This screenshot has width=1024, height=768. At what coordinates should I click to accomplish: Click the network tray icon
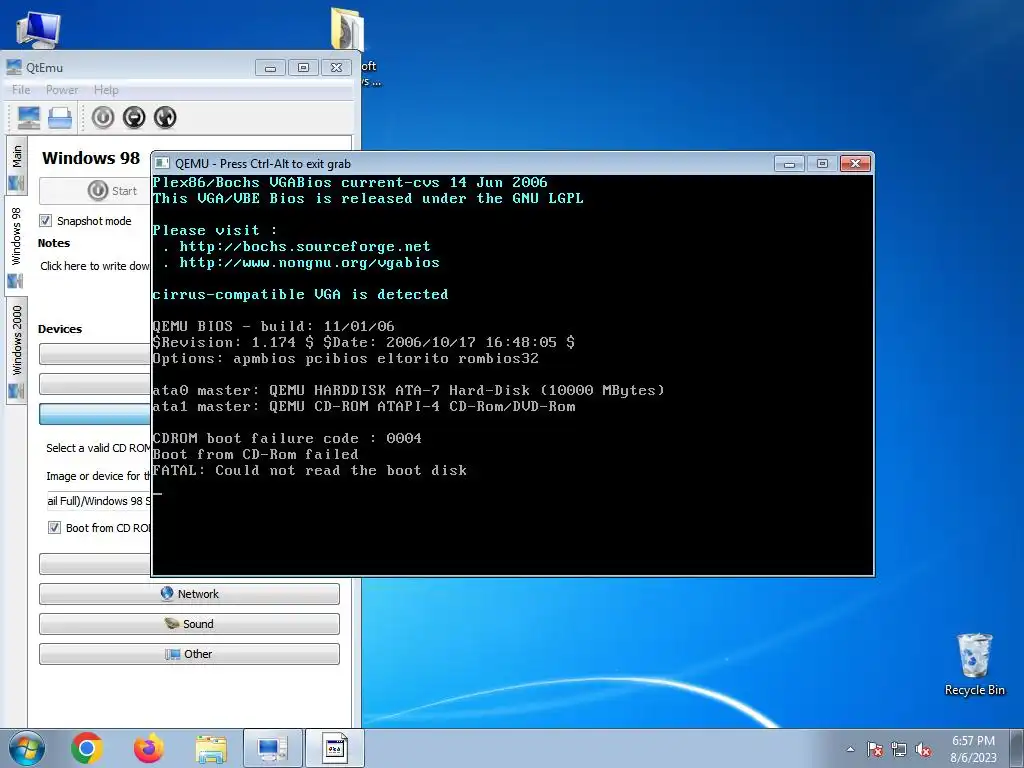pyautogui.click(x=899, y=749)
